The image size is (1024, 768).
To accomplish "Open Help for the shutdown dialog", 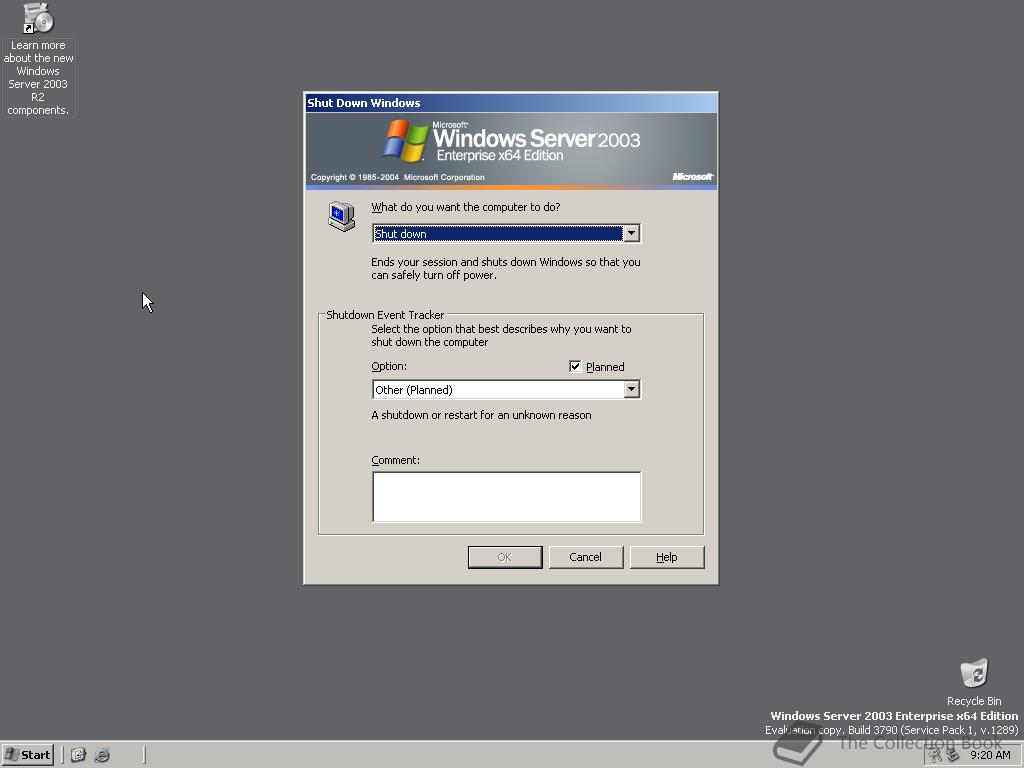I will click(667, 557).
